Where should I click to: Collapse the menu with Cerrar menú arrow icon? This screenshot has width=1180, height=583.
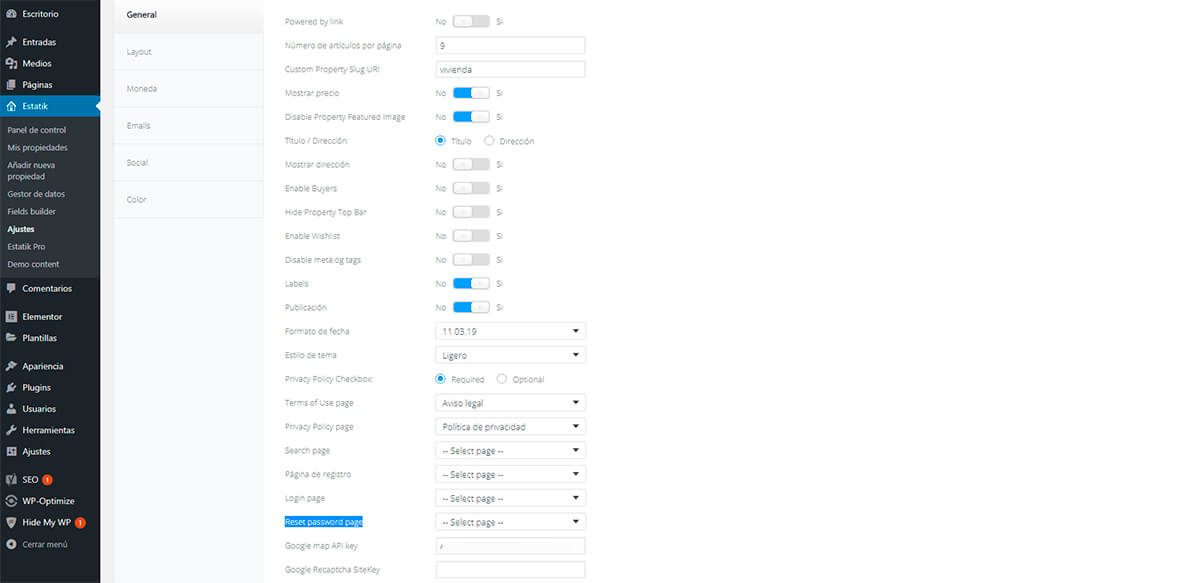[x=11, y=545]
